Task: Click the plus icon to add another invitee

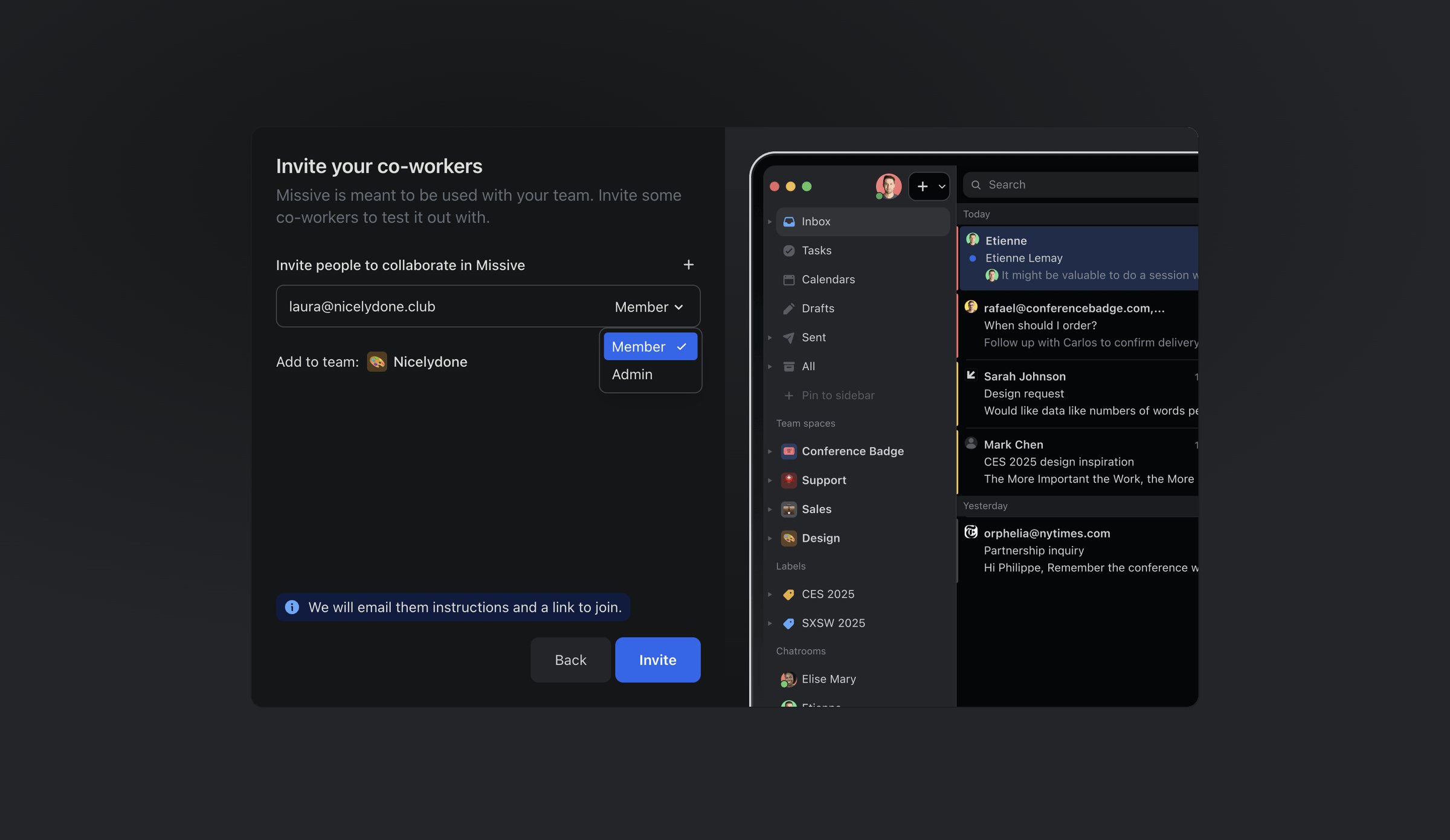Action: [688, 265]
